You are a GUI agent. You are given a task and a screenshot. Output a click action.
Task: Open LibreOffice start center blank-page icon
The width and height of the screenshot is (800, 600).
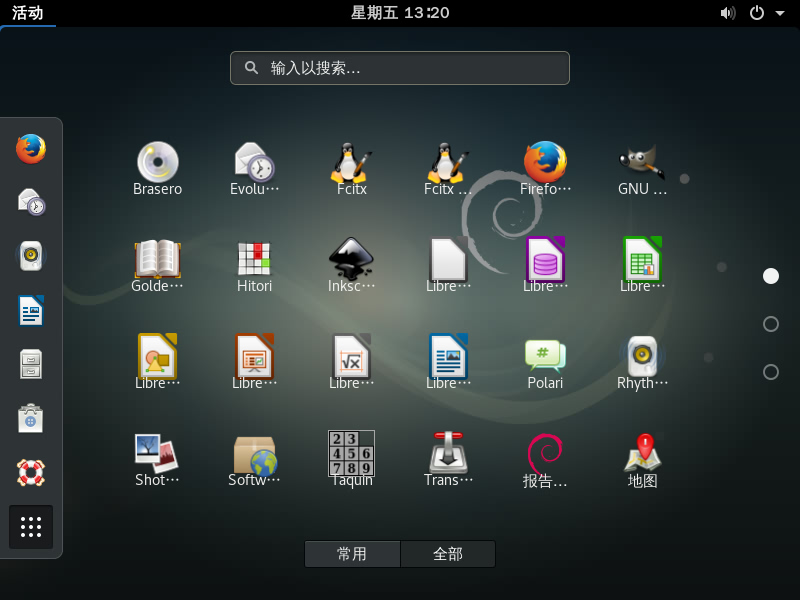(x=448, y=265)
